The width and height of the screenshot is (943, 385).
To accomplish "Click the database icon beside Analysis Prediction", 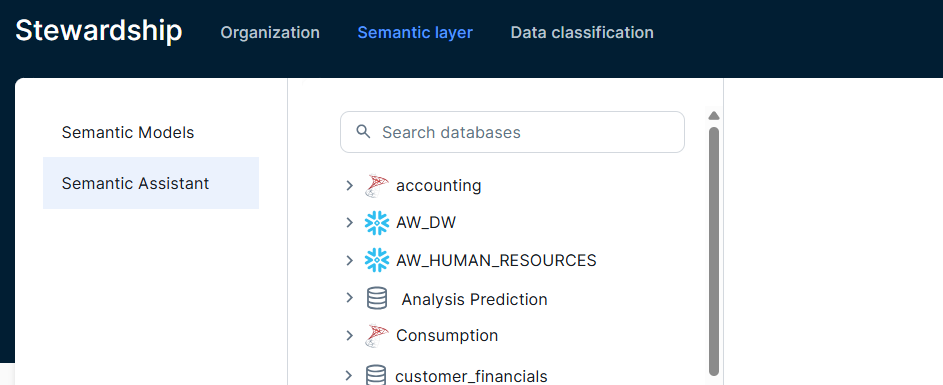I will [377, 298].
